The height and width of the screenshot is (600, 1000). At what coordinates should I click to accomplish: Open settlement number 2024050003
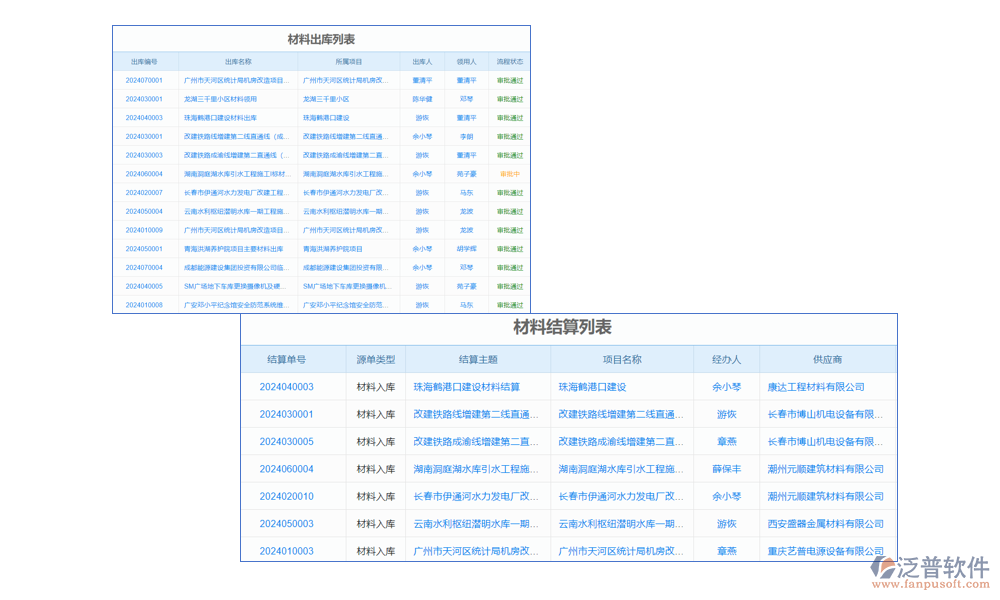click(x=286, y=523)
